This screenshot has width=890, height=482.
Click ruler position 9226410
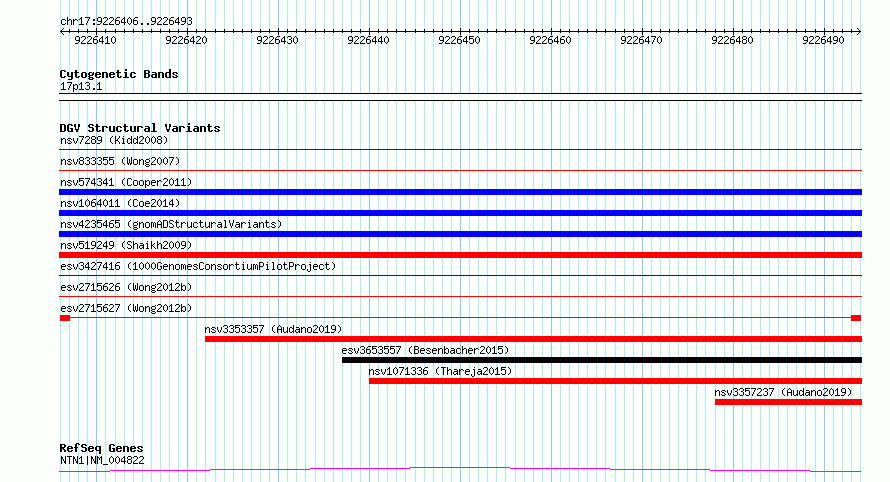click(95, 40)
